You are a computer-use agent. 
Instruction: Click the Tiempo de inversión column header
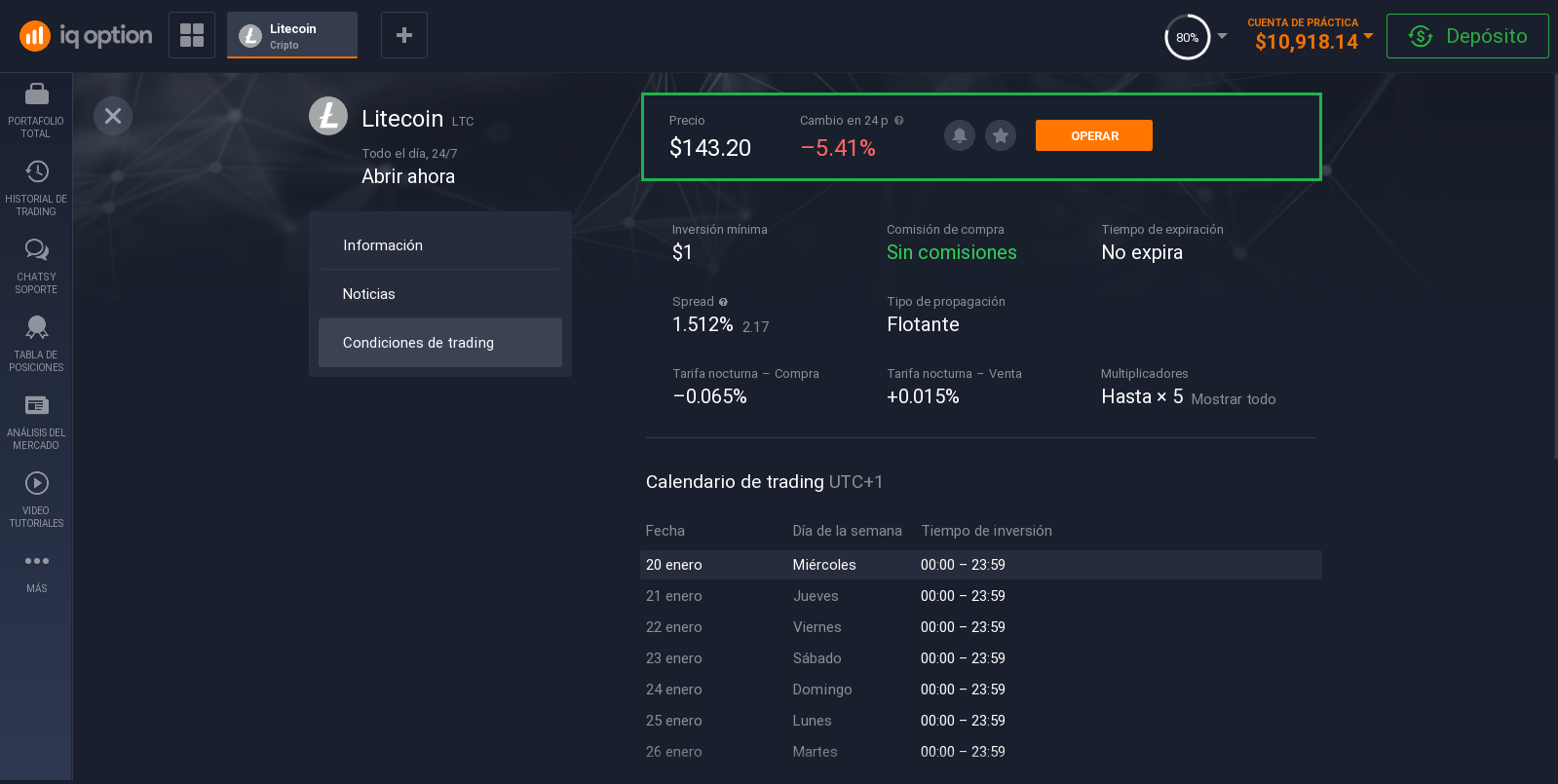click(987, 531)
